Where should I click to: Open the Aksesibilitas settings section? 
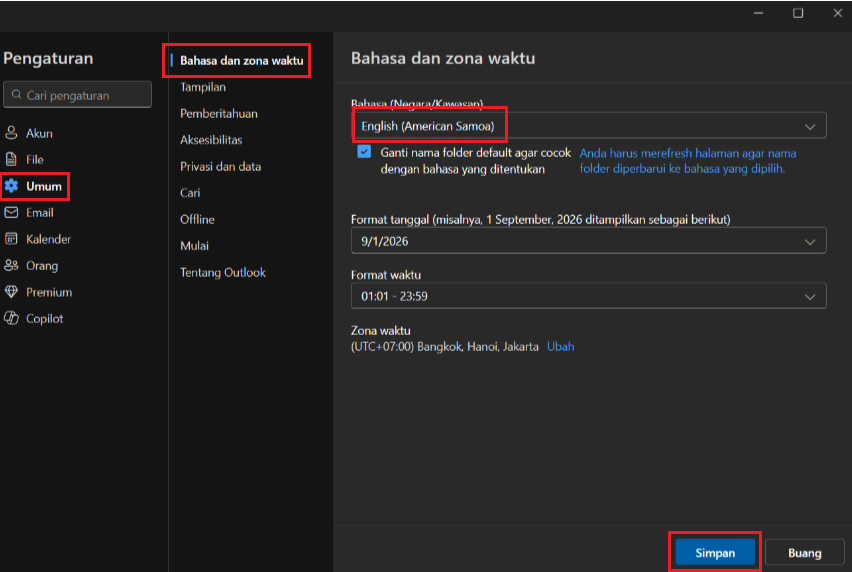click(x=211, y=140)
